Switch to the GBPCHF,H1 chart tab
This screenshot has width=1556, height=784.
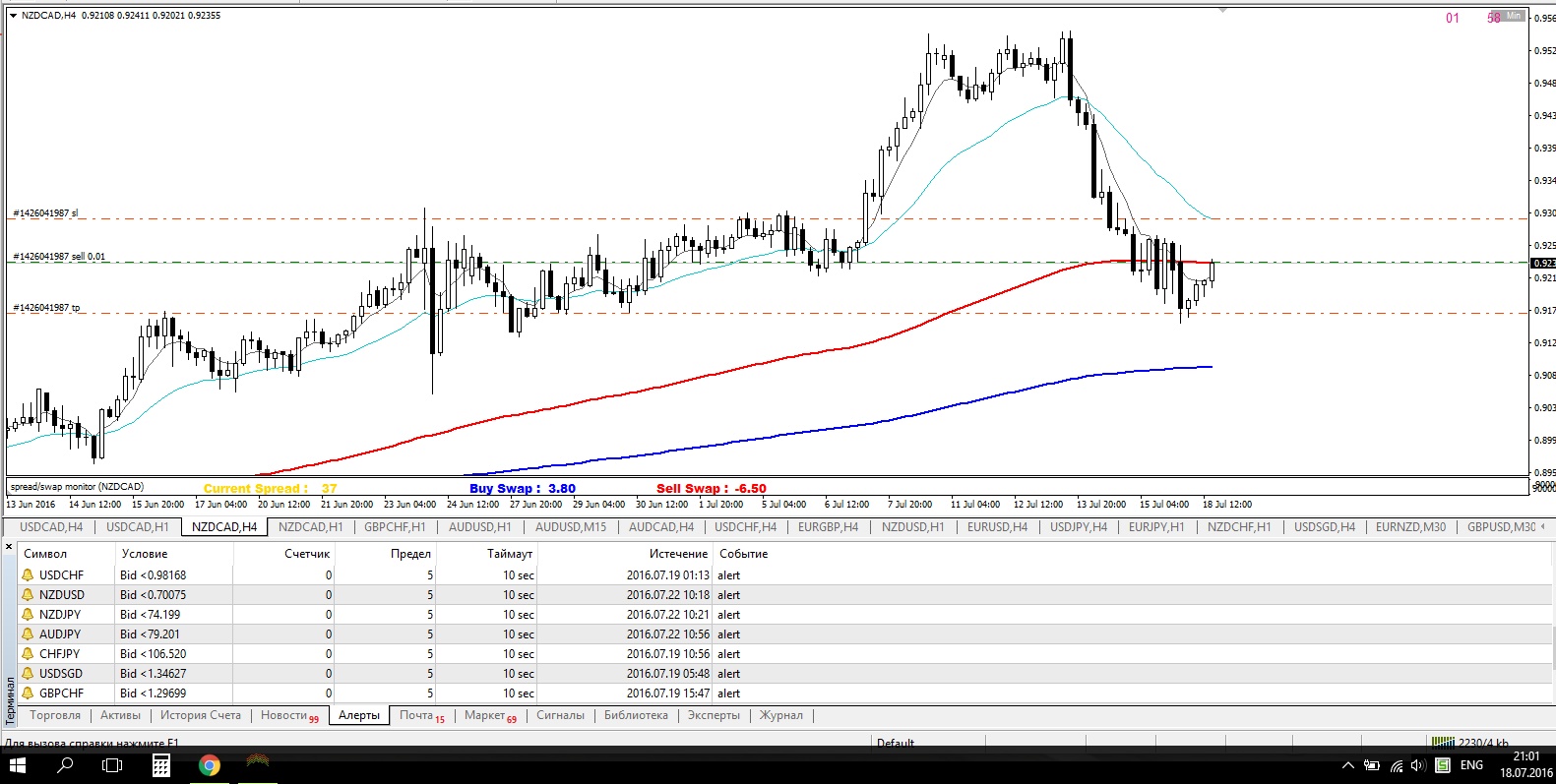[x=395, y=527]
